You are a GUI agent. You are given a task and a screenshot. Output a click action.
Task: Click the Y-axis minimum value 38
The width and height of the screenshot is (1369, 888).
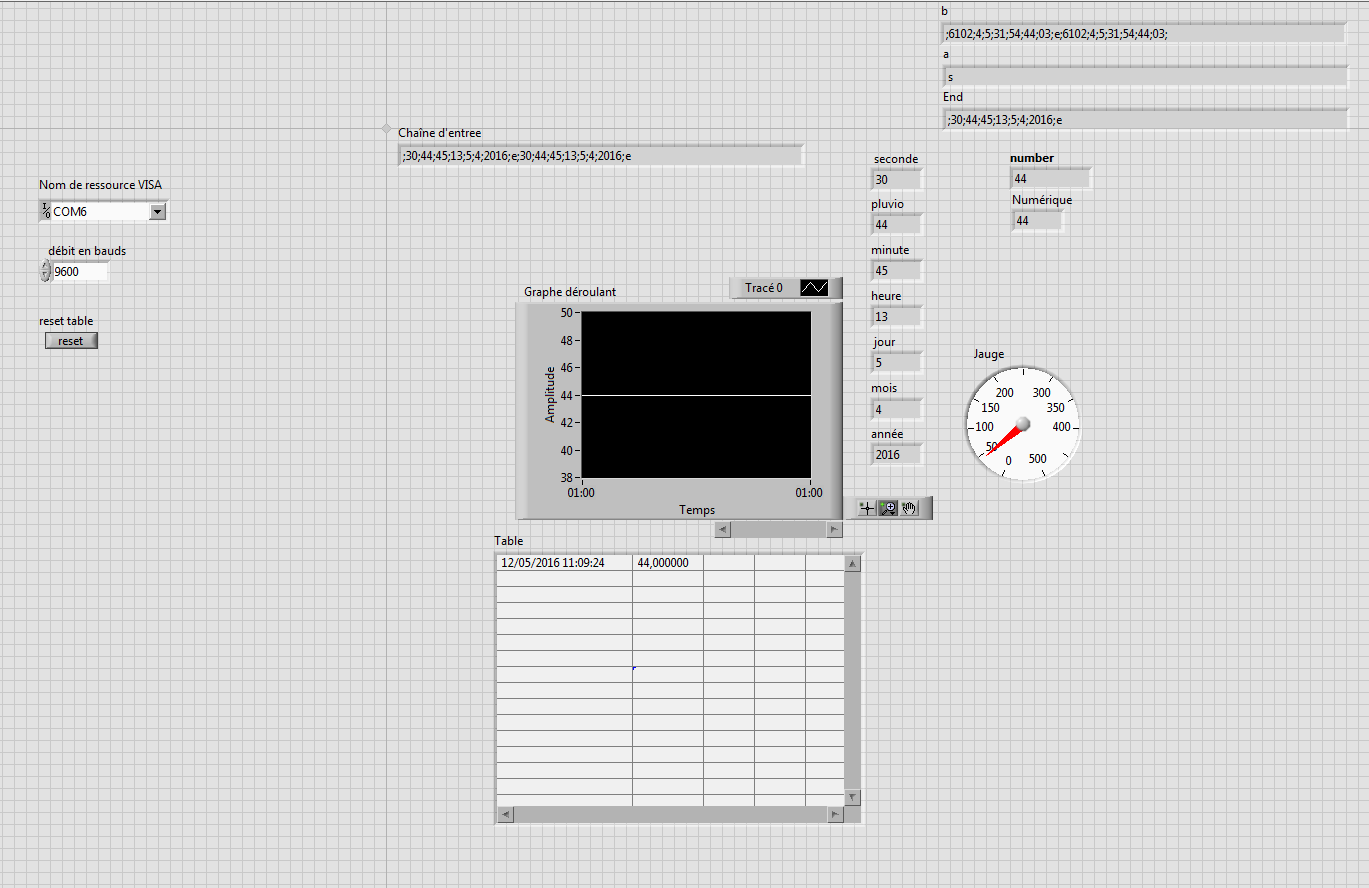[x=566, y=478]
